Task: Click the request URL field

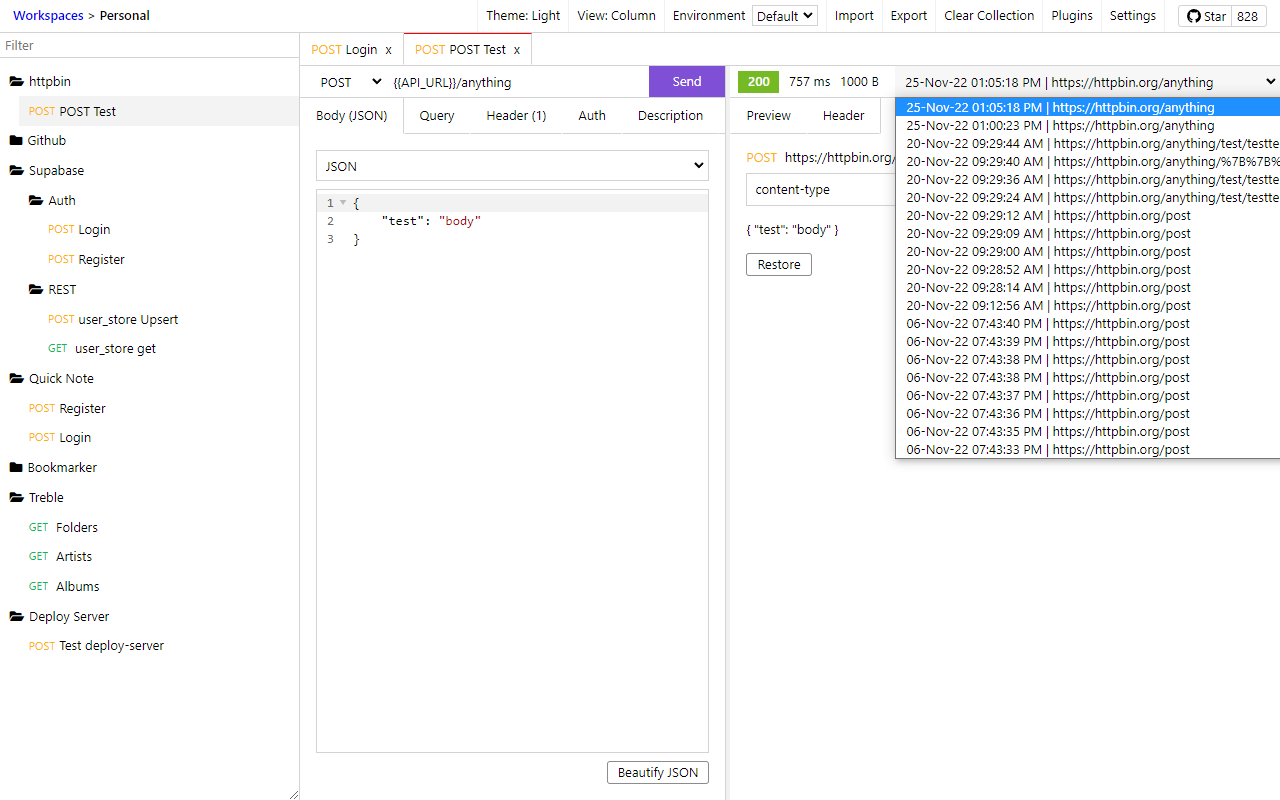Action: (517, 82)
